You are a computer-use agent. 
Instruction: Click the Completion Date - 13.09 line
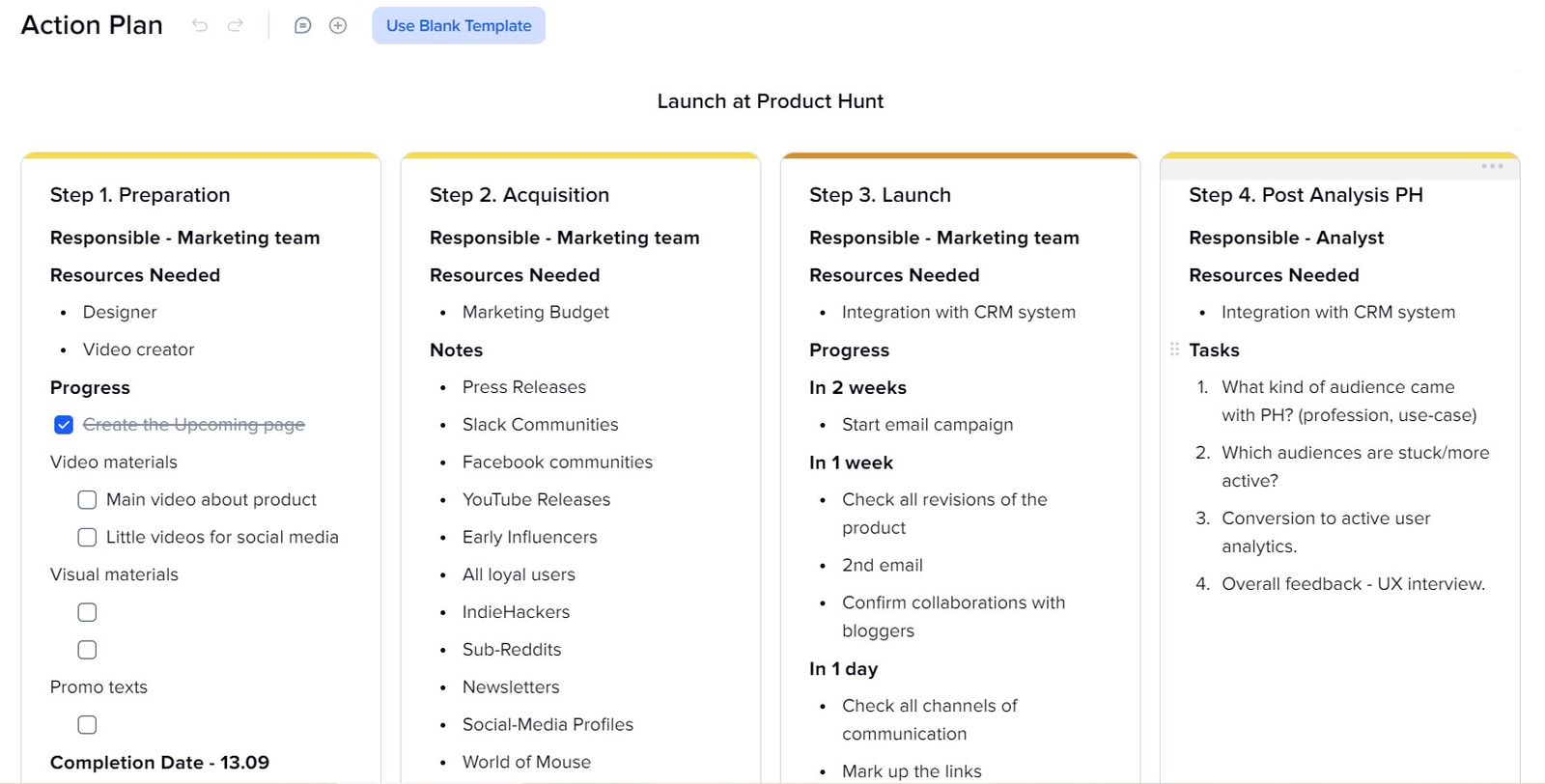159,763
